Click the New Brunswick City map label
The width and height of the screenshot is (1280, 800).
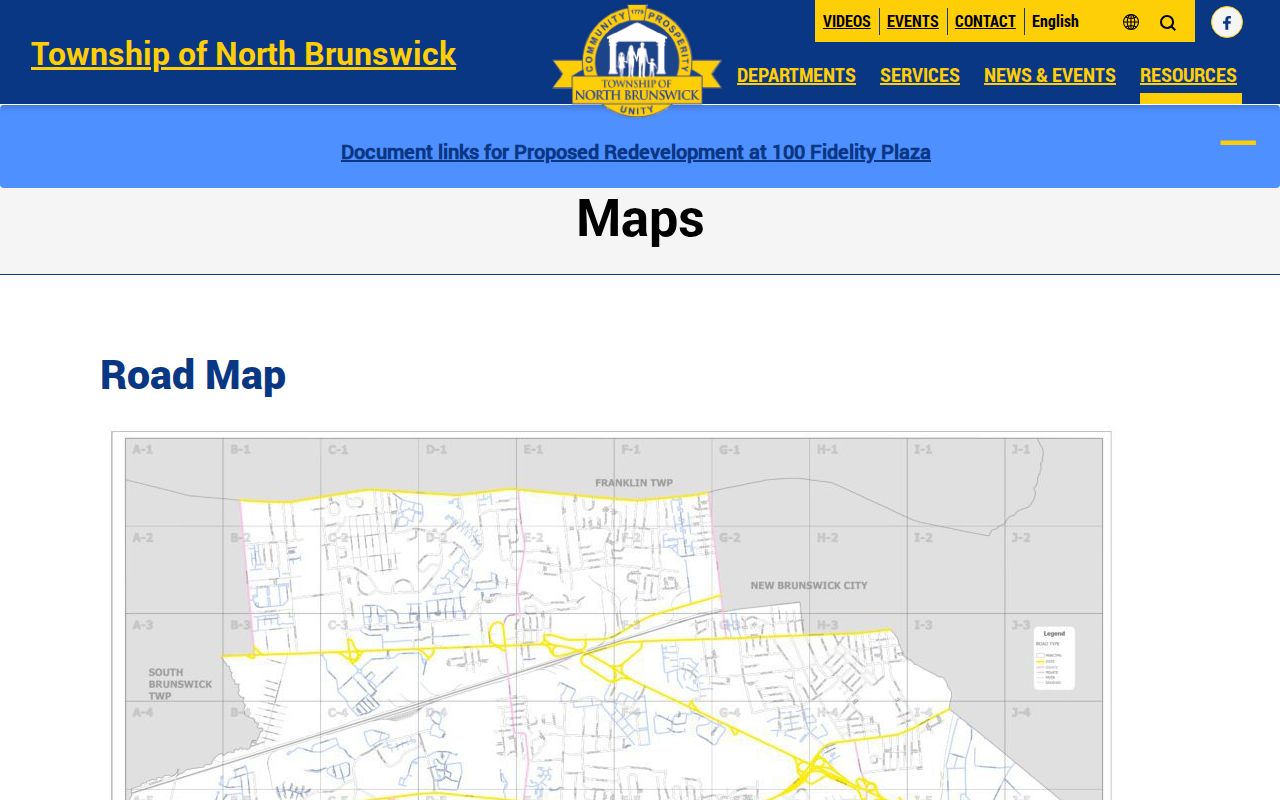point(809,585)
